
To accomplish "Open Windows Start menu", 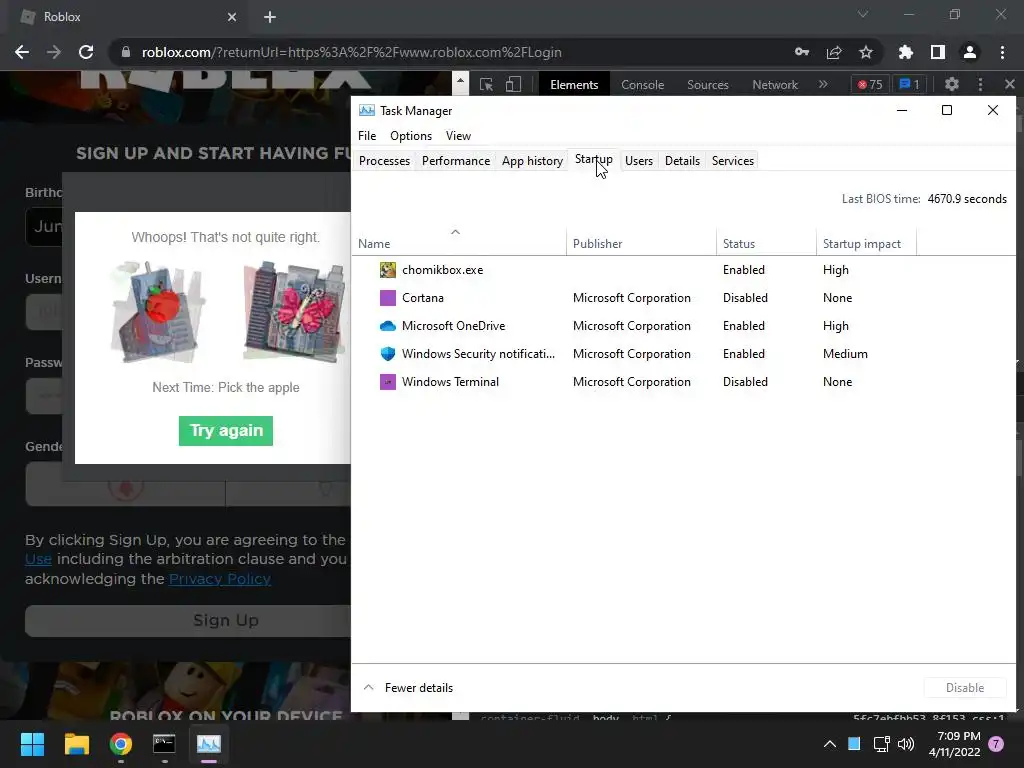I will pos(32,744).
